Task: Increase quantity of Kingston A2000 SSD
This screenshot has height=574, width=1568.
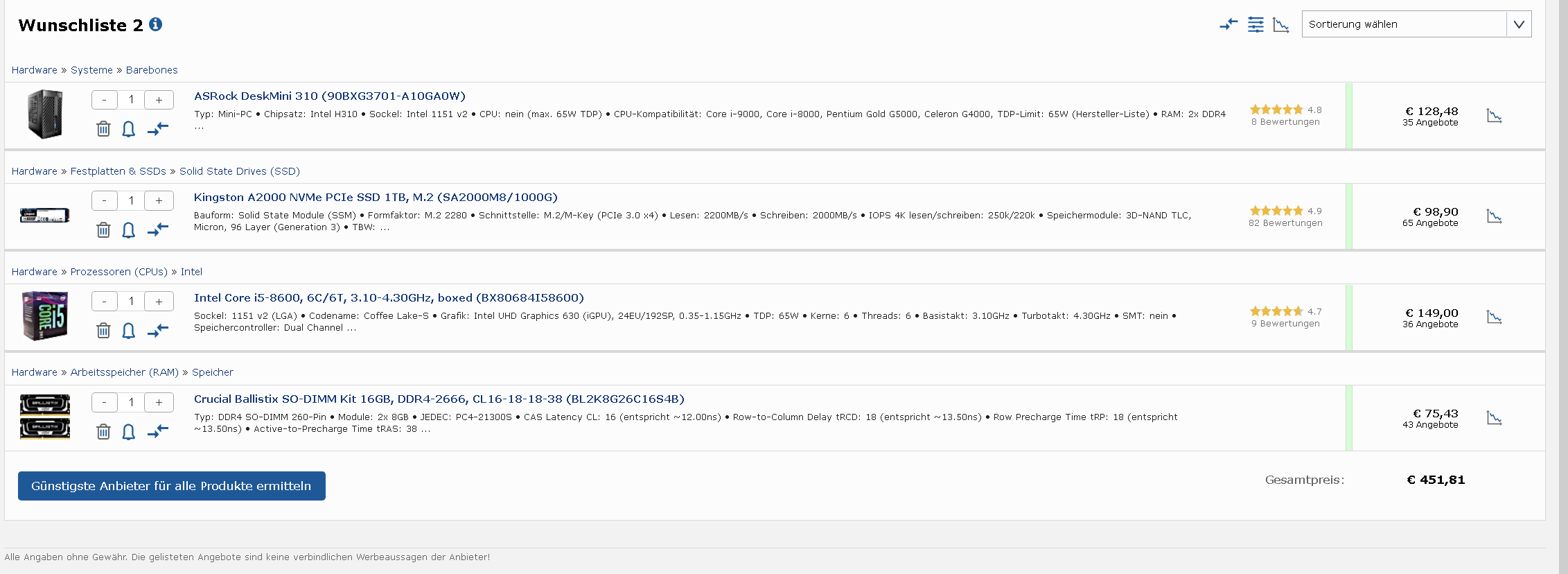Action: point(159,200)
